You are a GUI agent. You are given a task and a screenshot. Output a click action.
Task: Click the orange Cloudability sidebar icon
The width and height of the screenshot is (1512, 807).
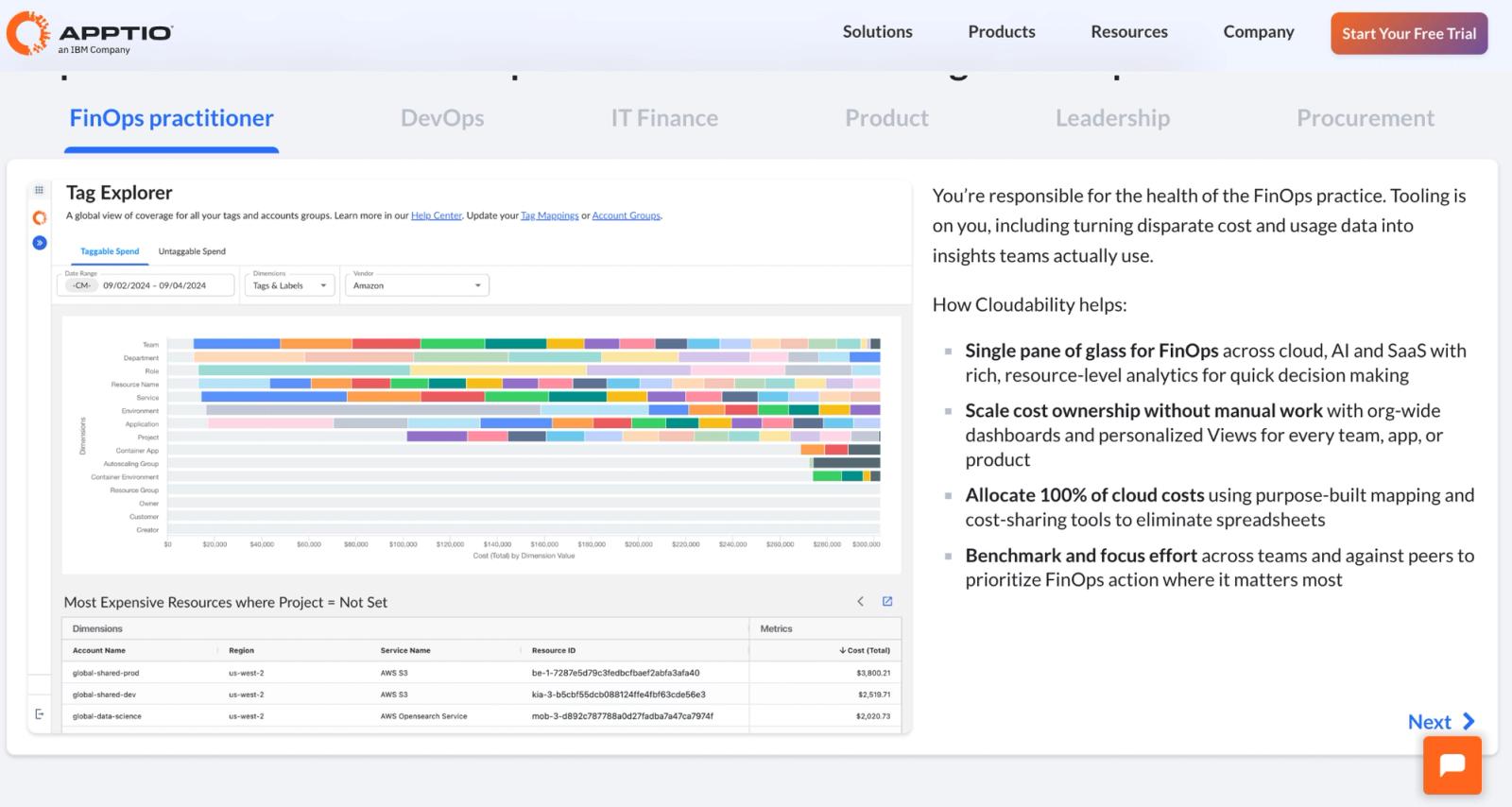pos(39,217)
